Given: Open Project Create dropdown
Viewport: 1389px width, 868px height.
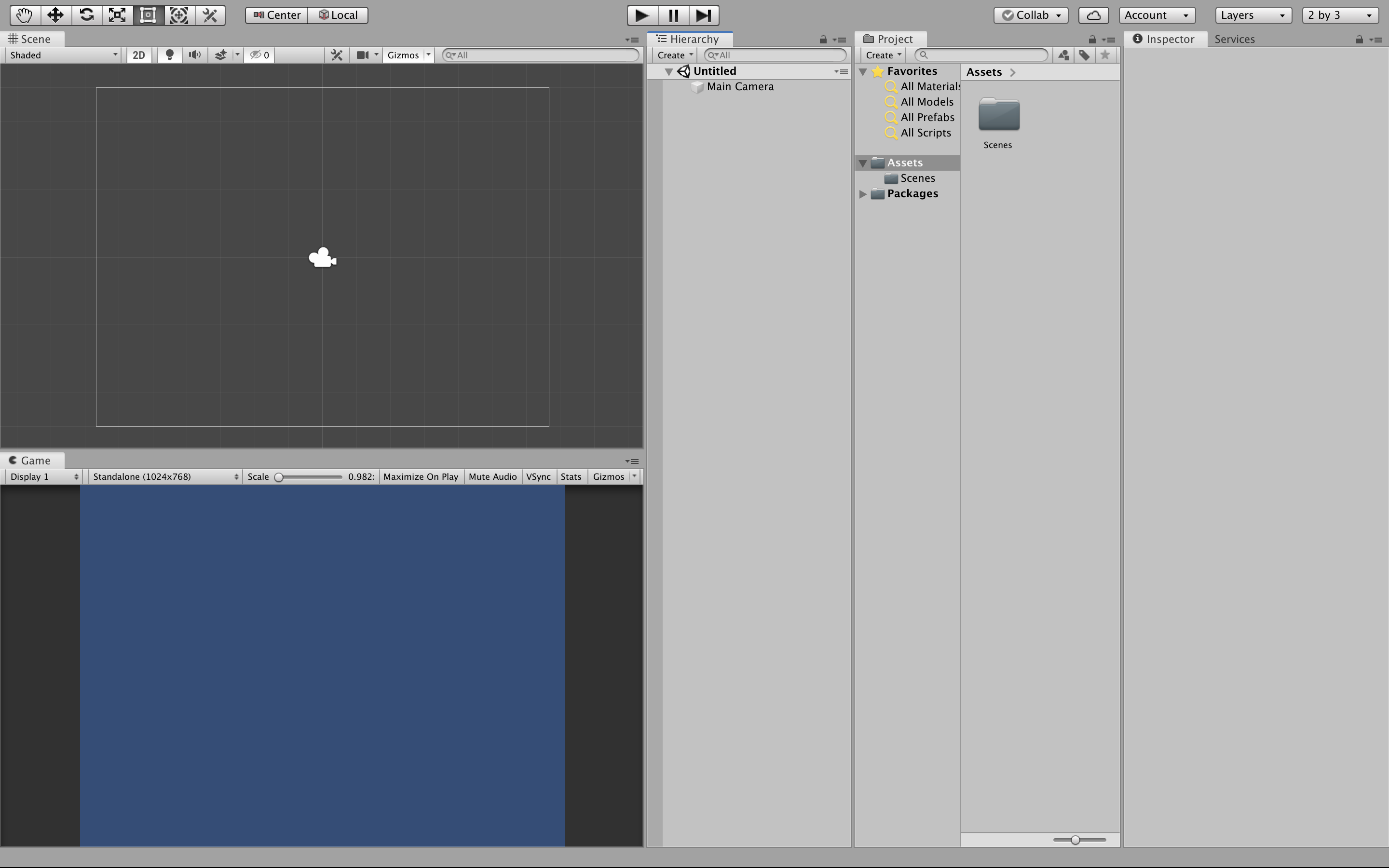Looking at the screenshot, I should 884,54.
